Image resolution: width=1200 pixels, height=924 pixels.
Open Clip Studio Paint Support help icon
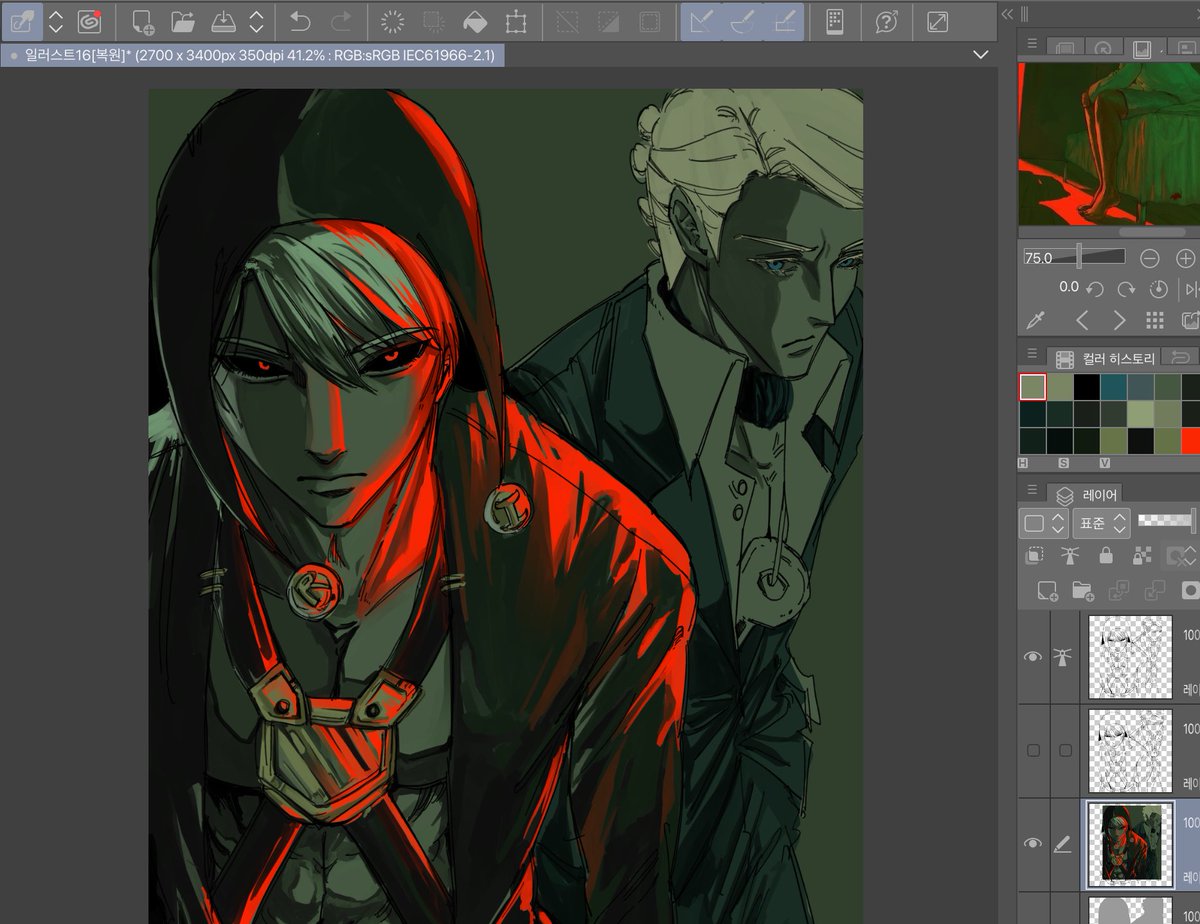[886, 21]
